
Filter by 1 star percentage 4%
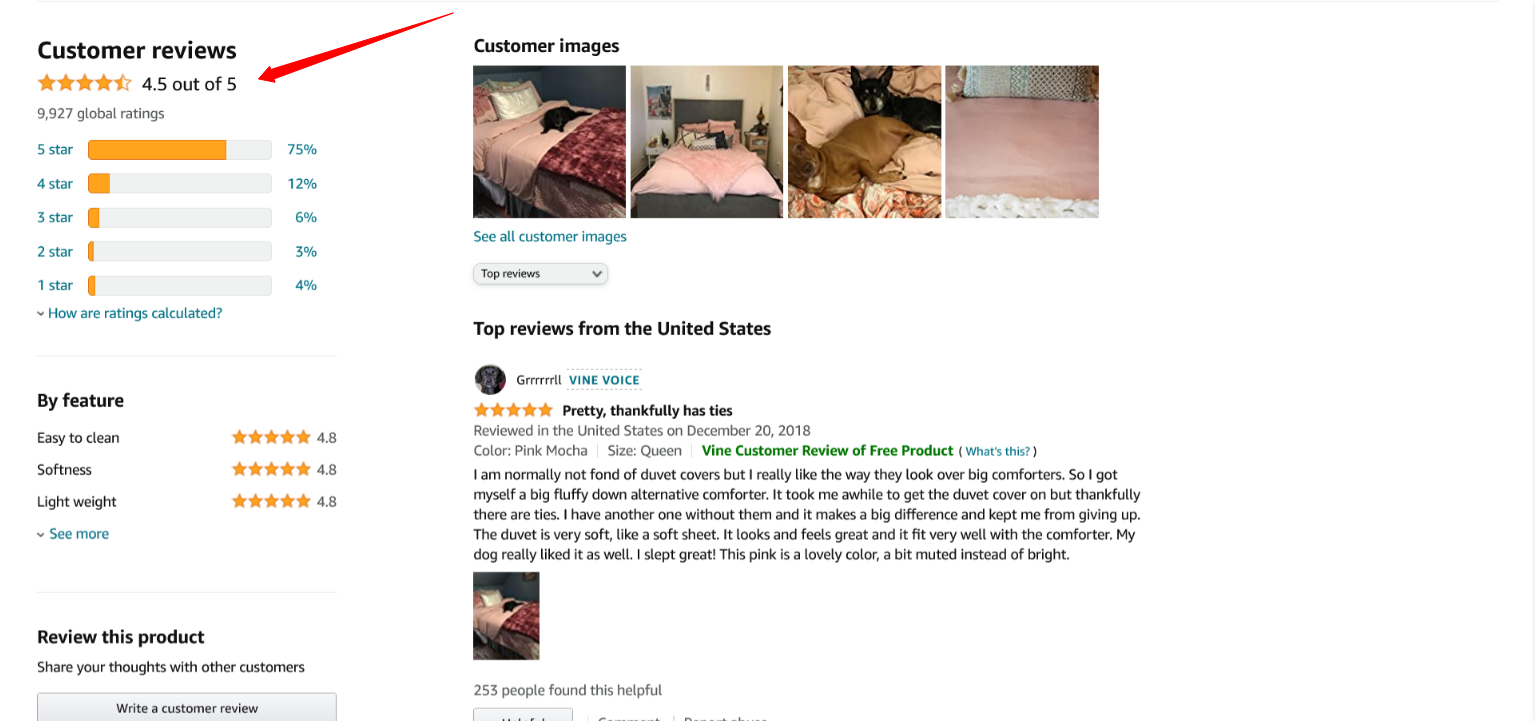pyautogui.click(x=306, y=285)
